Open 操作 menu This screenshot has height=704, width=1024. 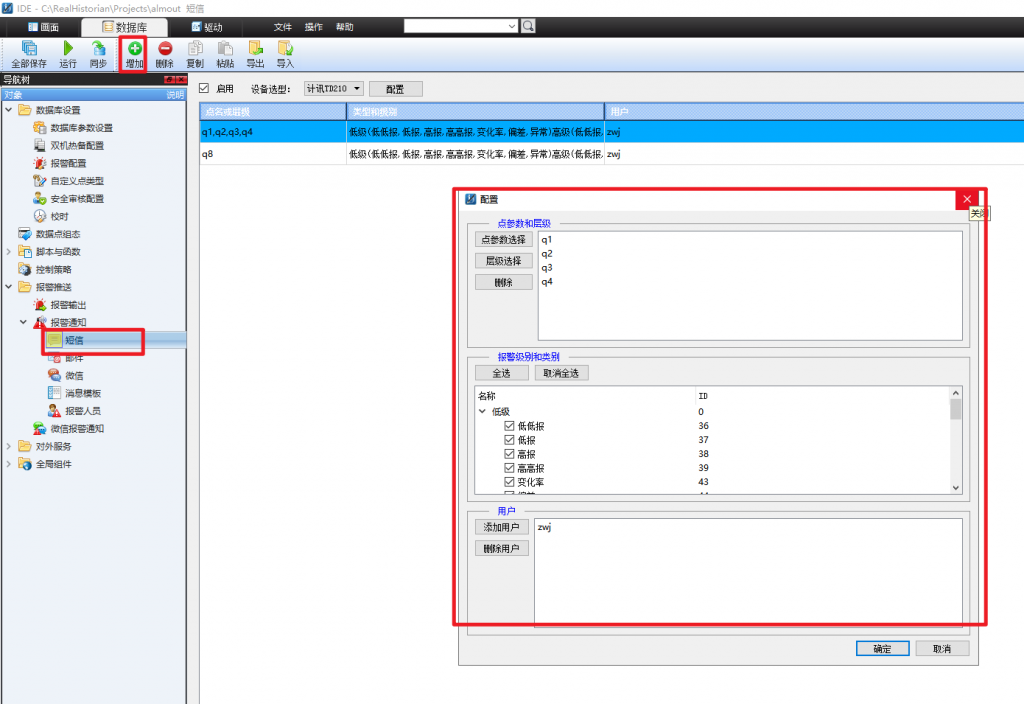point(313,27)
